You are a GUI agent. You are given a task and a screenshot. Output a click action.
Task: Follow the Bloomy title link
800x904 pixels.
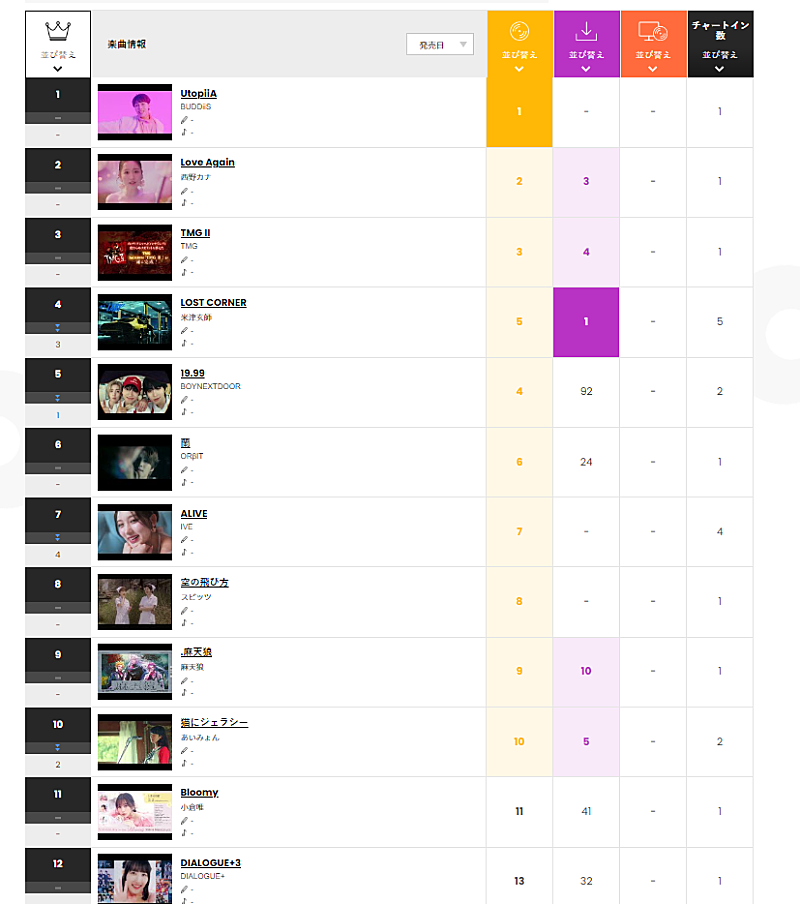[x=199, y=792]
